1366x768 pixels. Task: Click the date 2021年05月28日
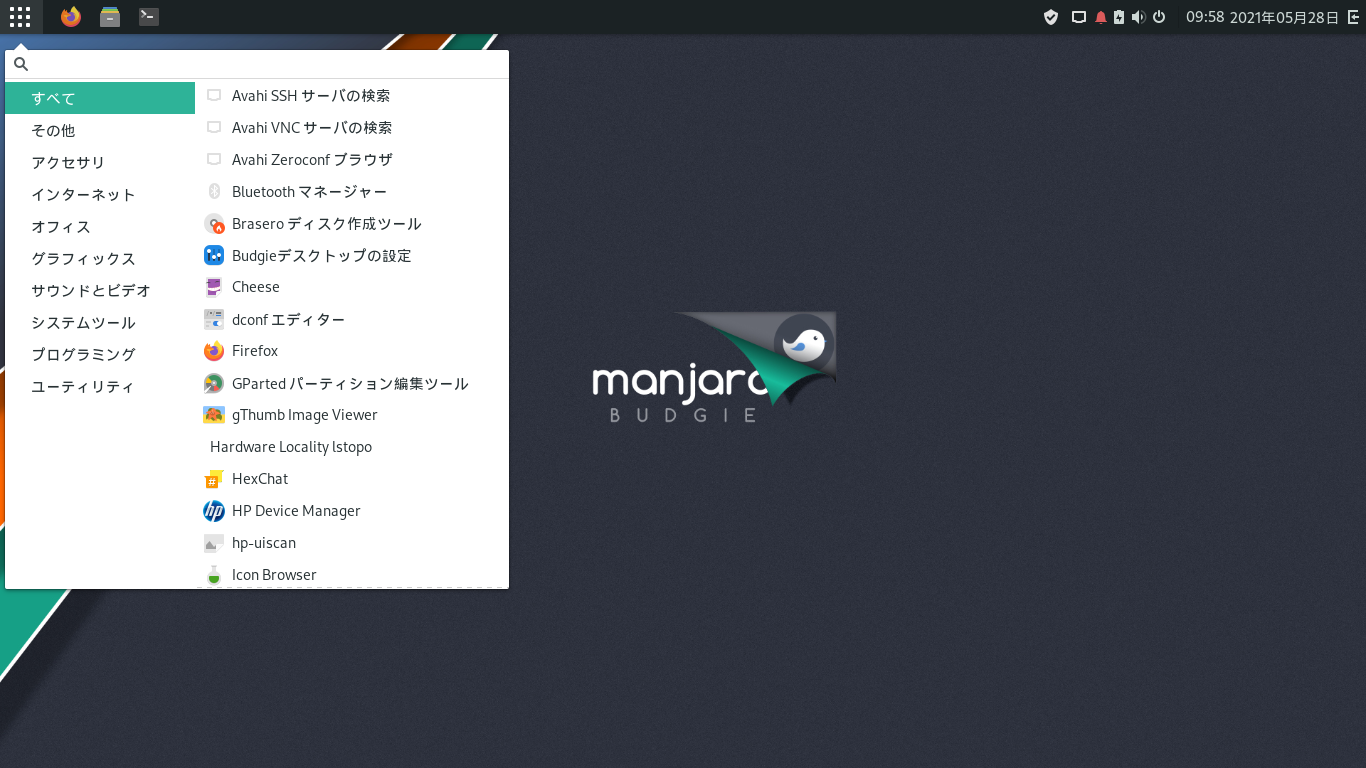1284,17
